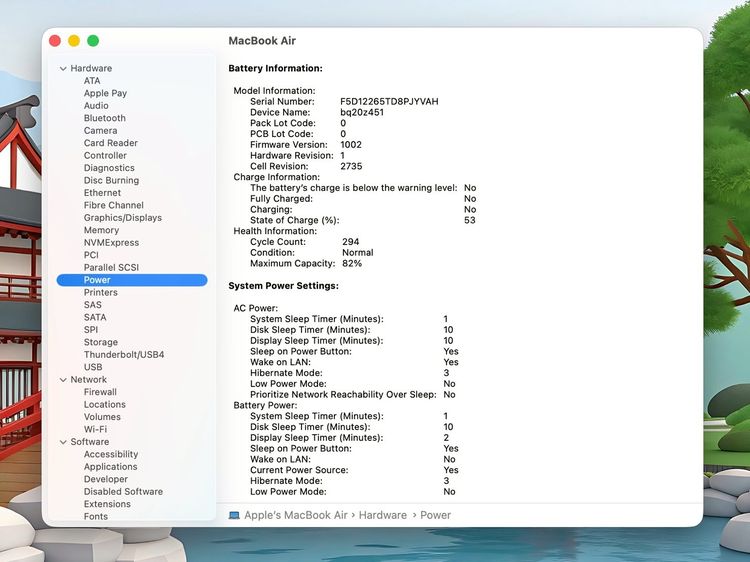750x562 pixels.
Task: Open Card Reader details
Action: coord(110,143)
